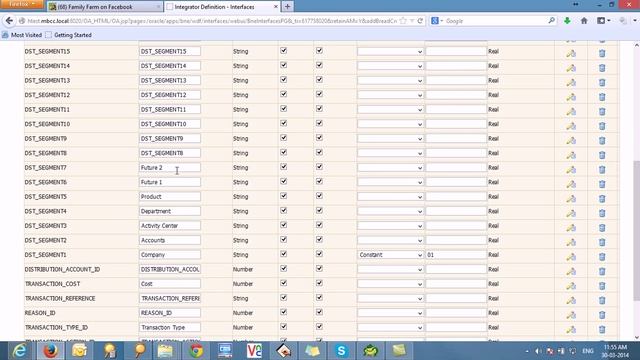Open Most Visited bookmarks folder
The width and height of the screenshot is (640, 360).
pos(22,35)
